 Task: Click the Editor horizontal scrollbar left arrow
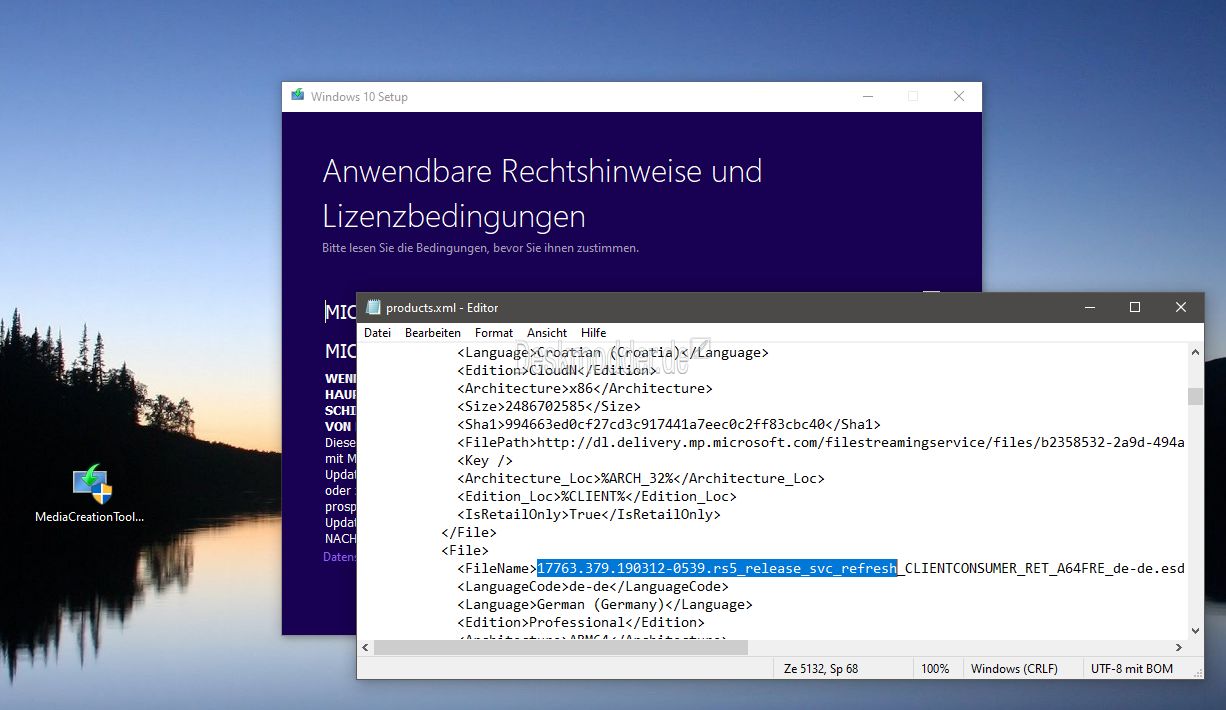pos(366,647)
